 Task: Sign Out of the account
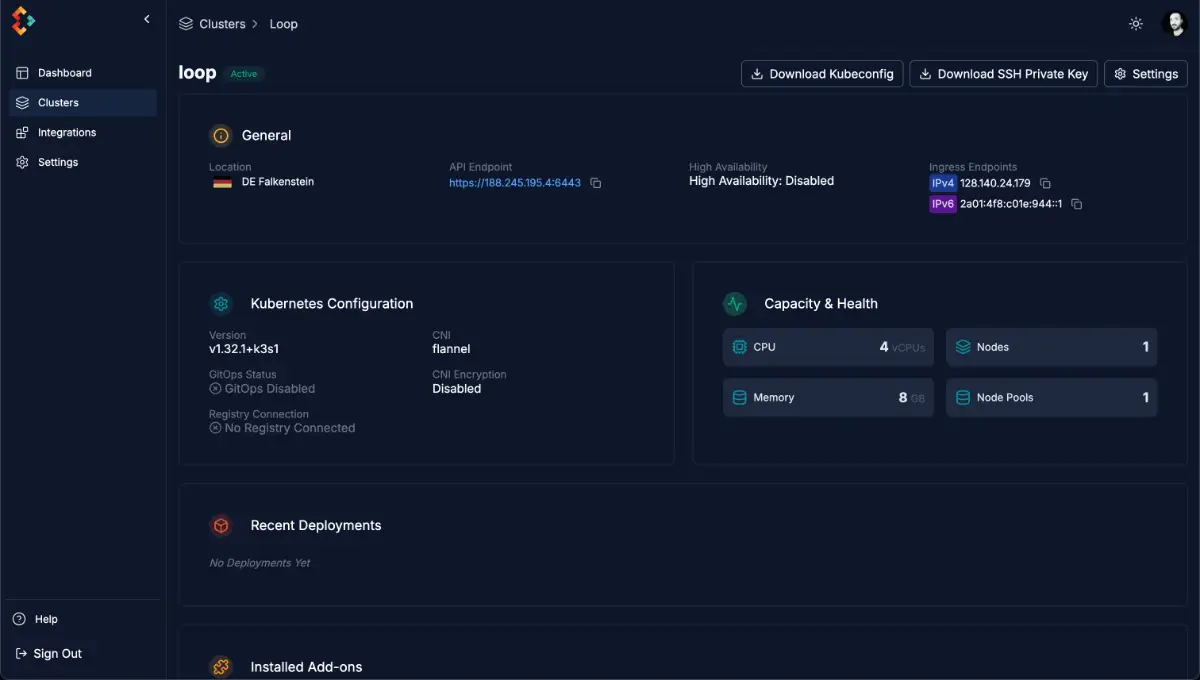pyautogui.click(x=49, y=653)
